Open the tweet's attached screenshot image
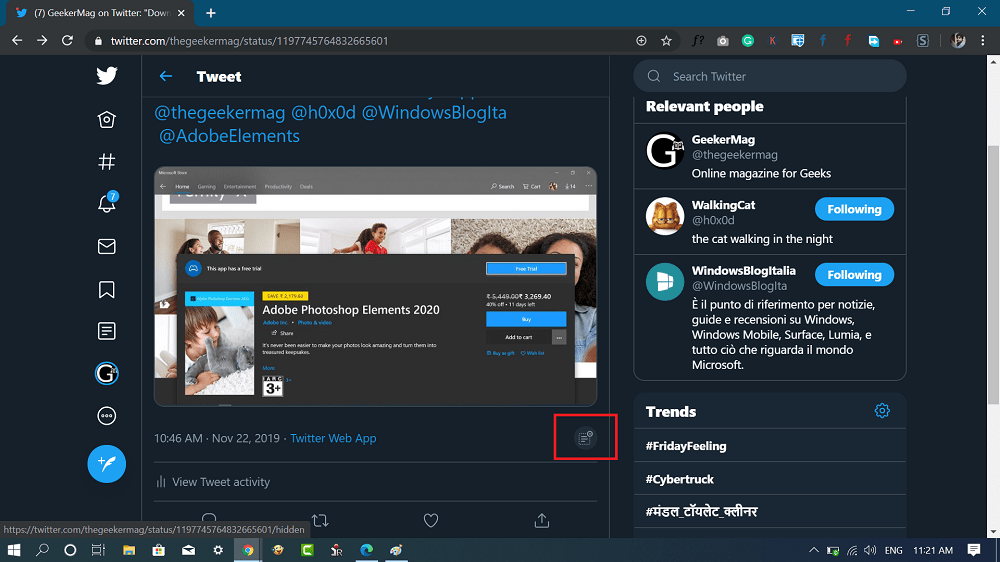The height and width of the screenshot is (562, 1000). [x=376, y=286]
